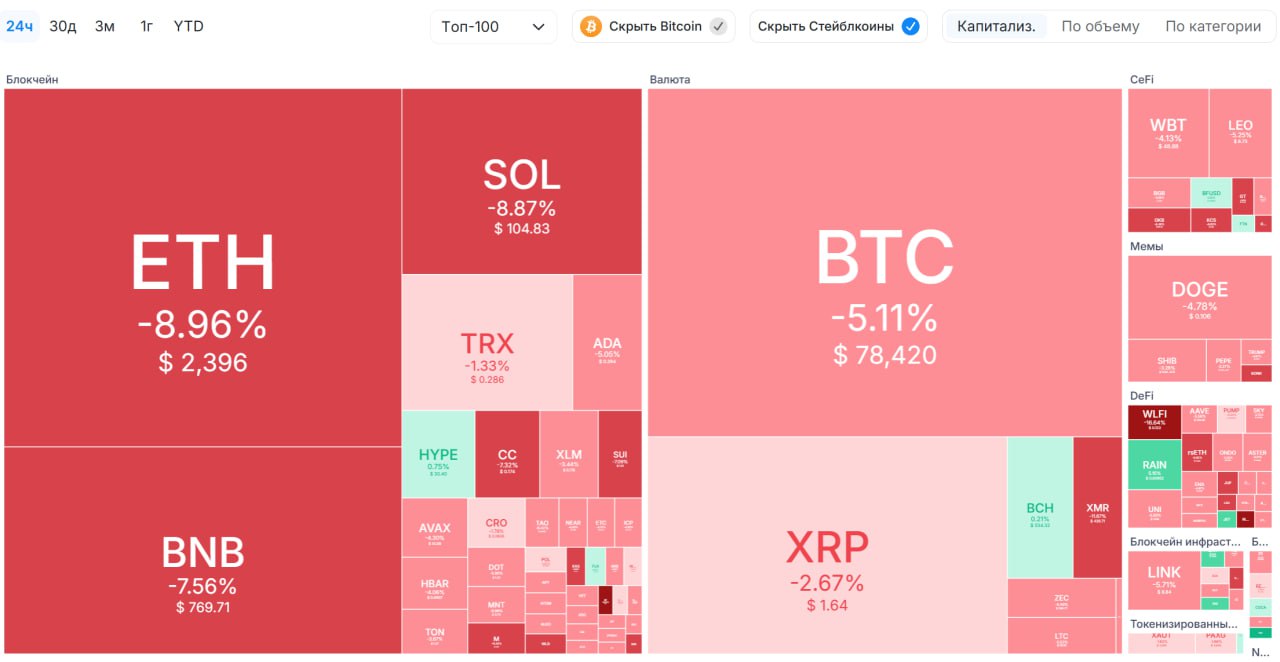The height and width of the screenshot is (662, 1280).
Task: Toggle the Скрыть Bitcoin checkmark
Action: (718, 27)
